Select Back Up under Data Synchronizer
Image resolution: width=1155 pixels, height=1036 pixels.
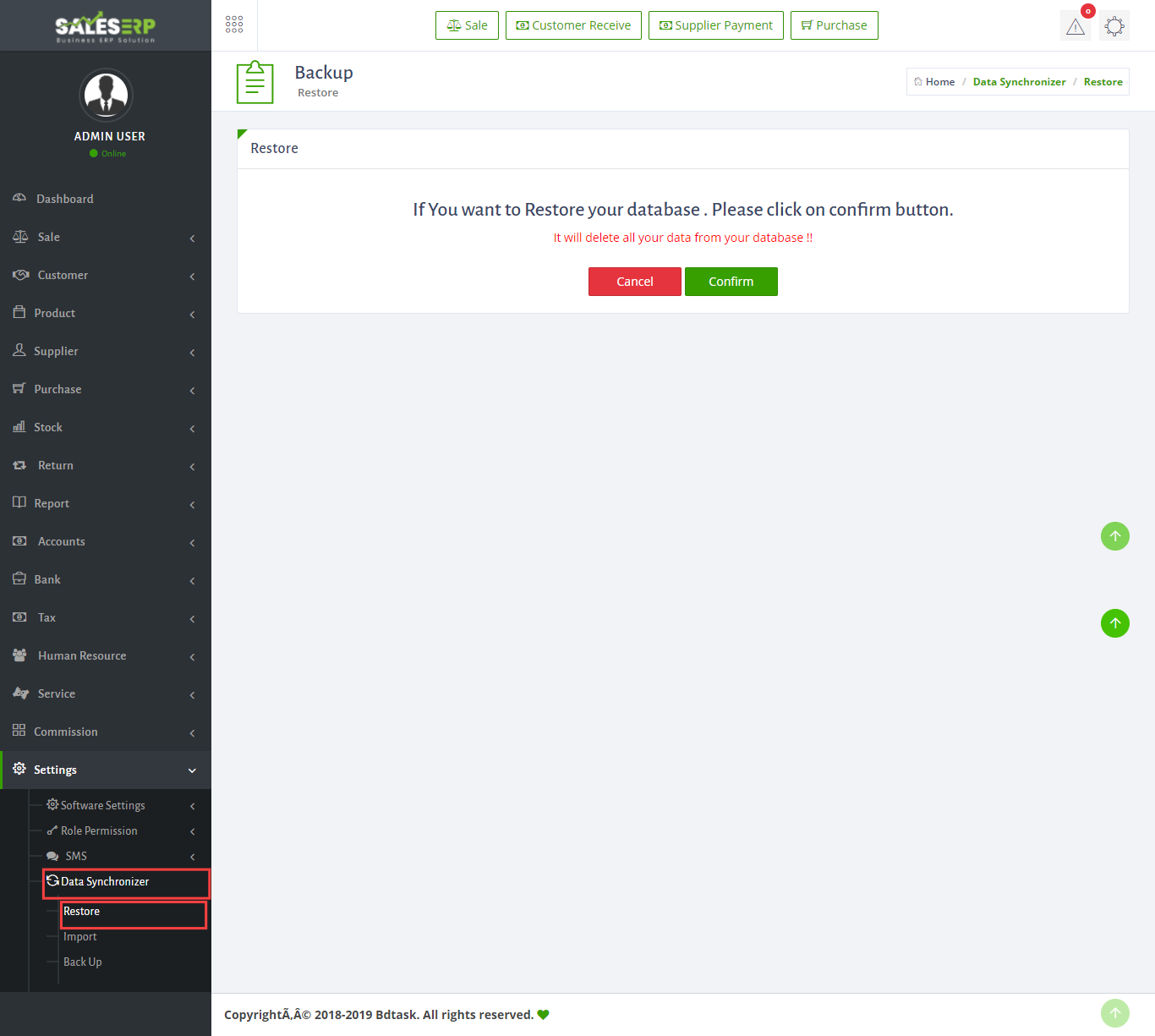pyautogui.click(x=83, y=962)
